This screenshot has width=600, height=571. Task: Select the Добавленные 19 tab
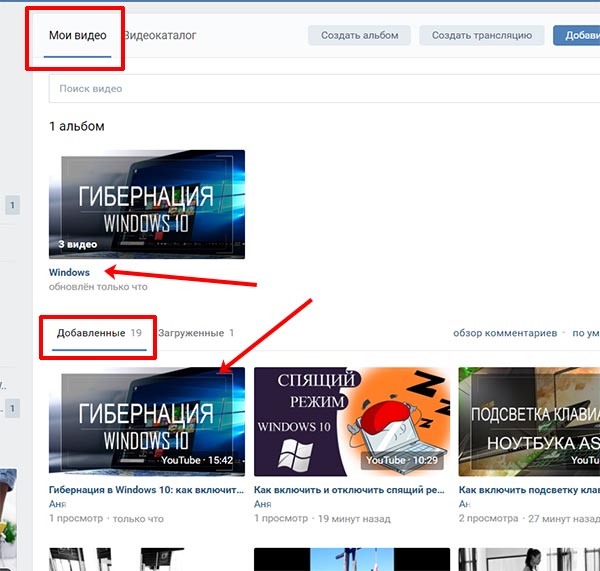tap(99, 333)
